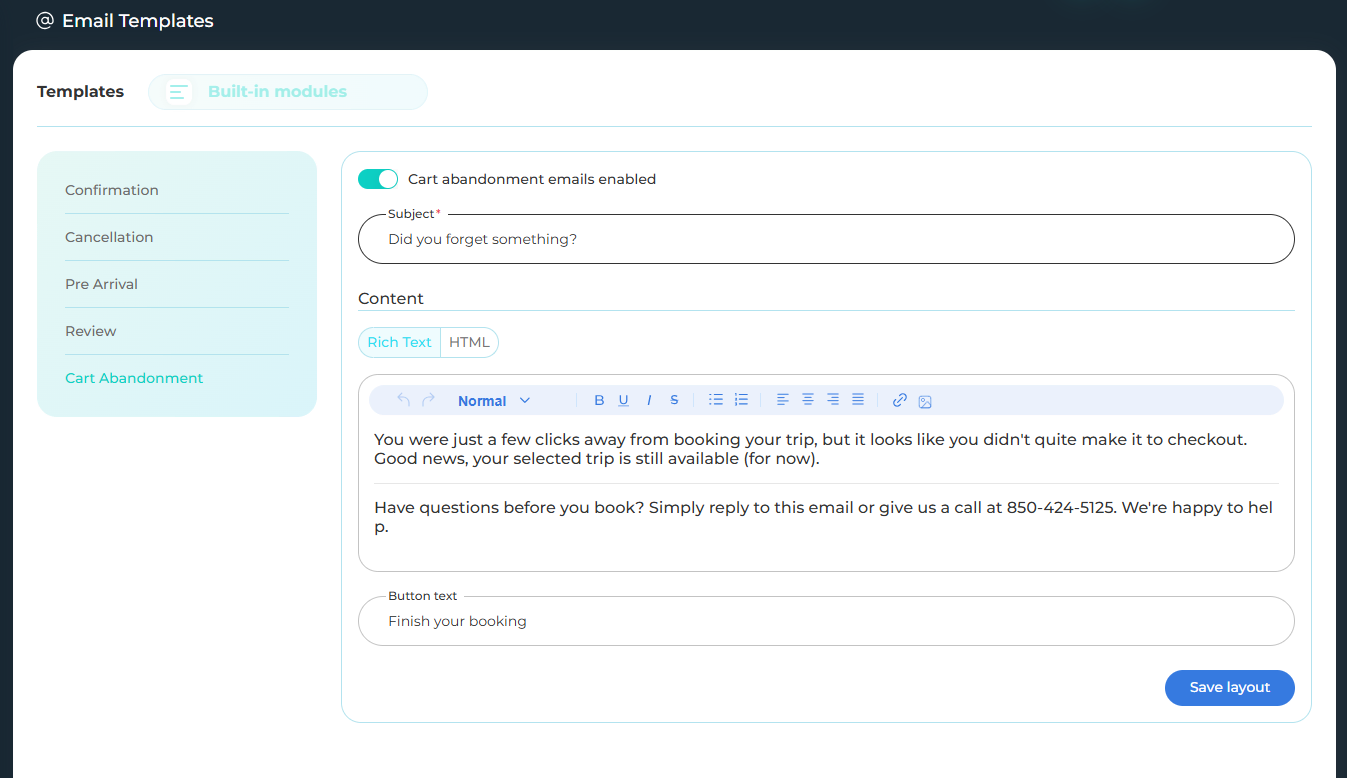This screenshot has width=1347, height=778.
Task: Undo the last edit in the editor
Action: click(x=404, y=400)
